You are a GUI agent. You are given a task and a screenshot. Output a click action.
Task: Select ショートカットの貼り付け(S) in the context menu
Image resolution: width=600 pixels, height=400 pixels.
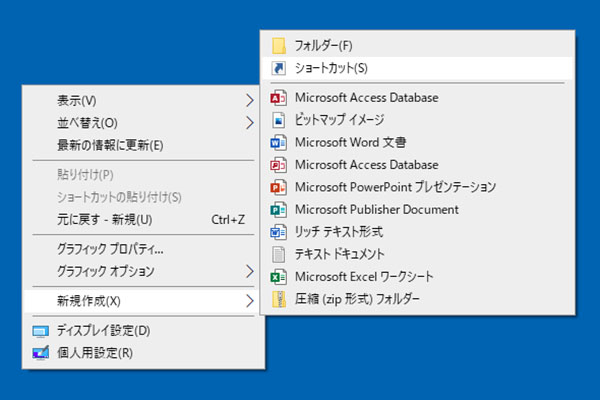coord(143,197)
